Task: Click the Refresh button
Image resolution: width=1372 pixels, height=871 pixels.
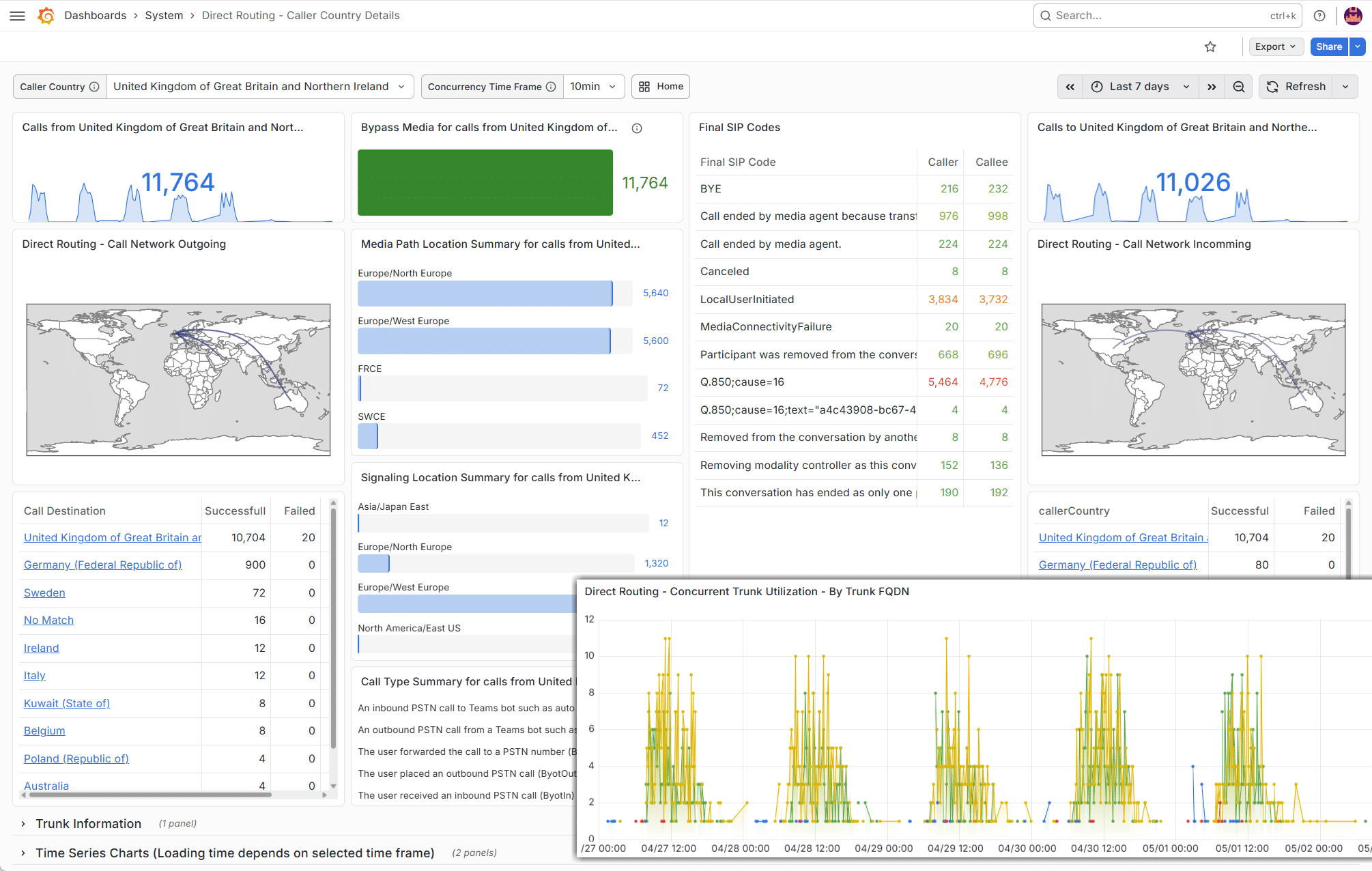Action: pos(1296,87)
